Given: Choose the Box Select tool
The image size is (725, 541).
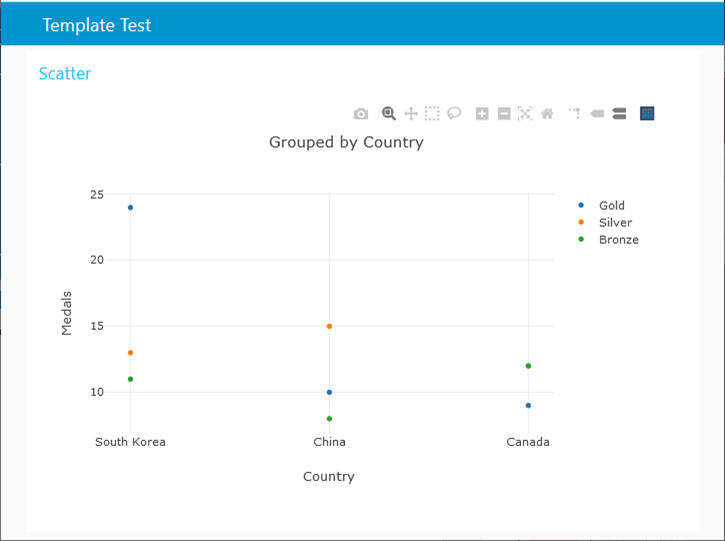Looking at the screenshot, I should click(432, 114).
